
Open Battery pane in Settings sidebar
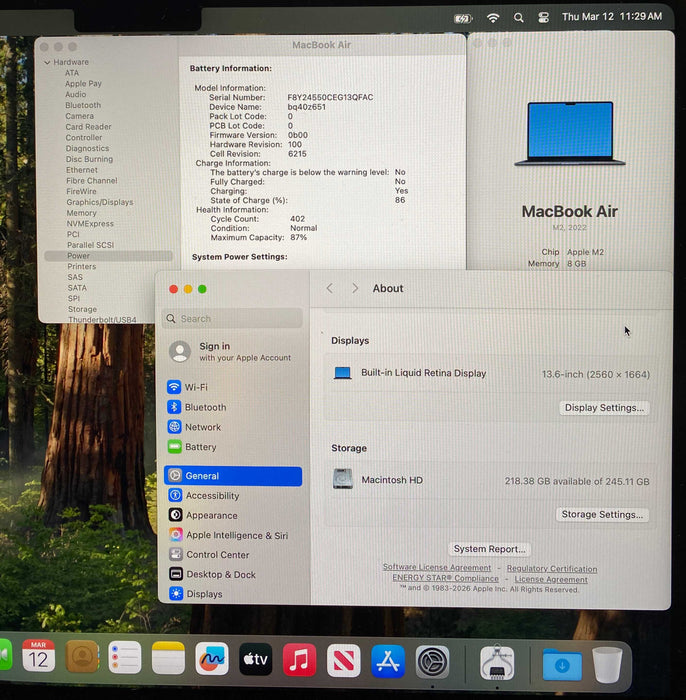233,446
